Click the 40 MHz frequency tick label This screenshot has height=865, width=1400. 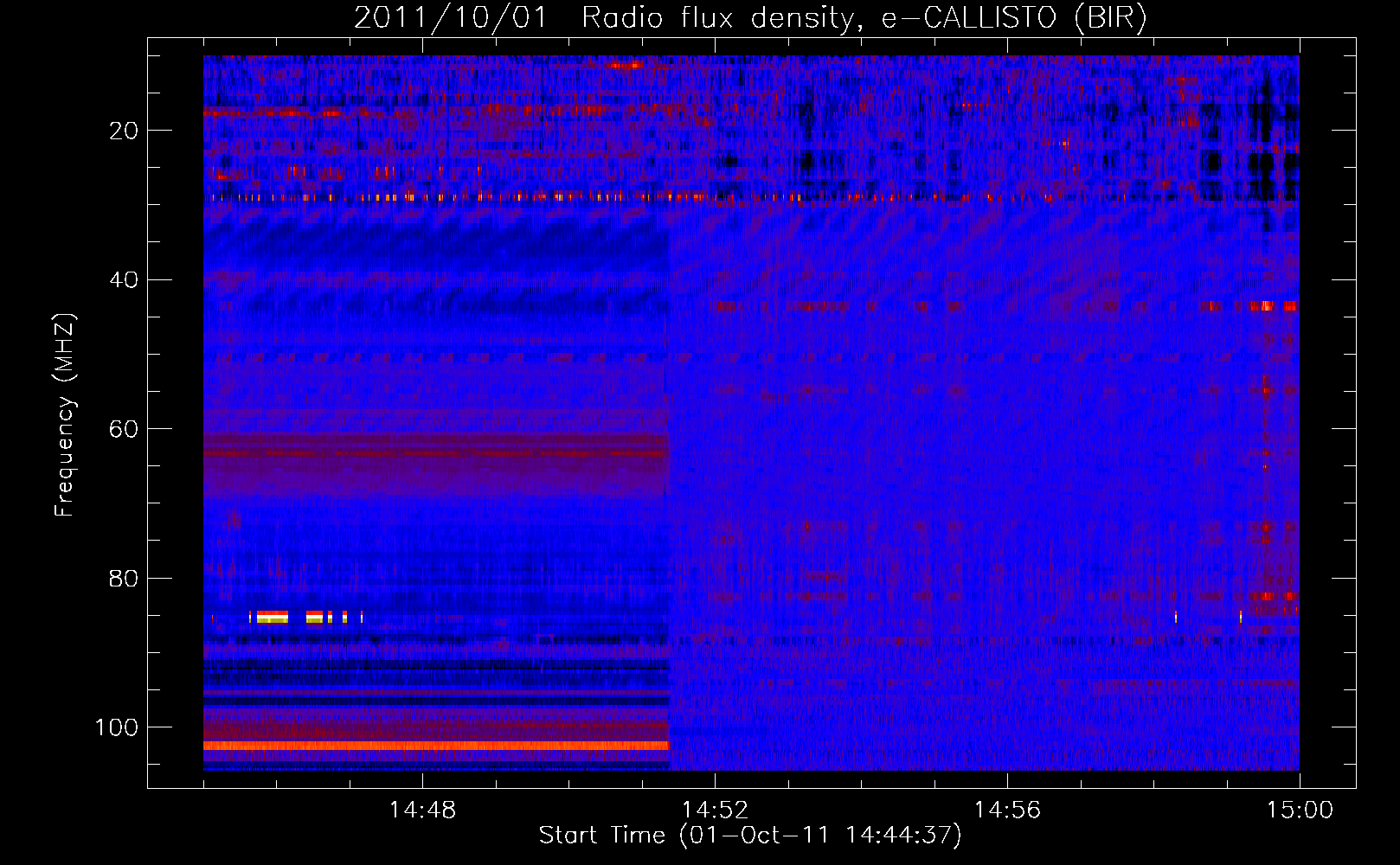125,280
